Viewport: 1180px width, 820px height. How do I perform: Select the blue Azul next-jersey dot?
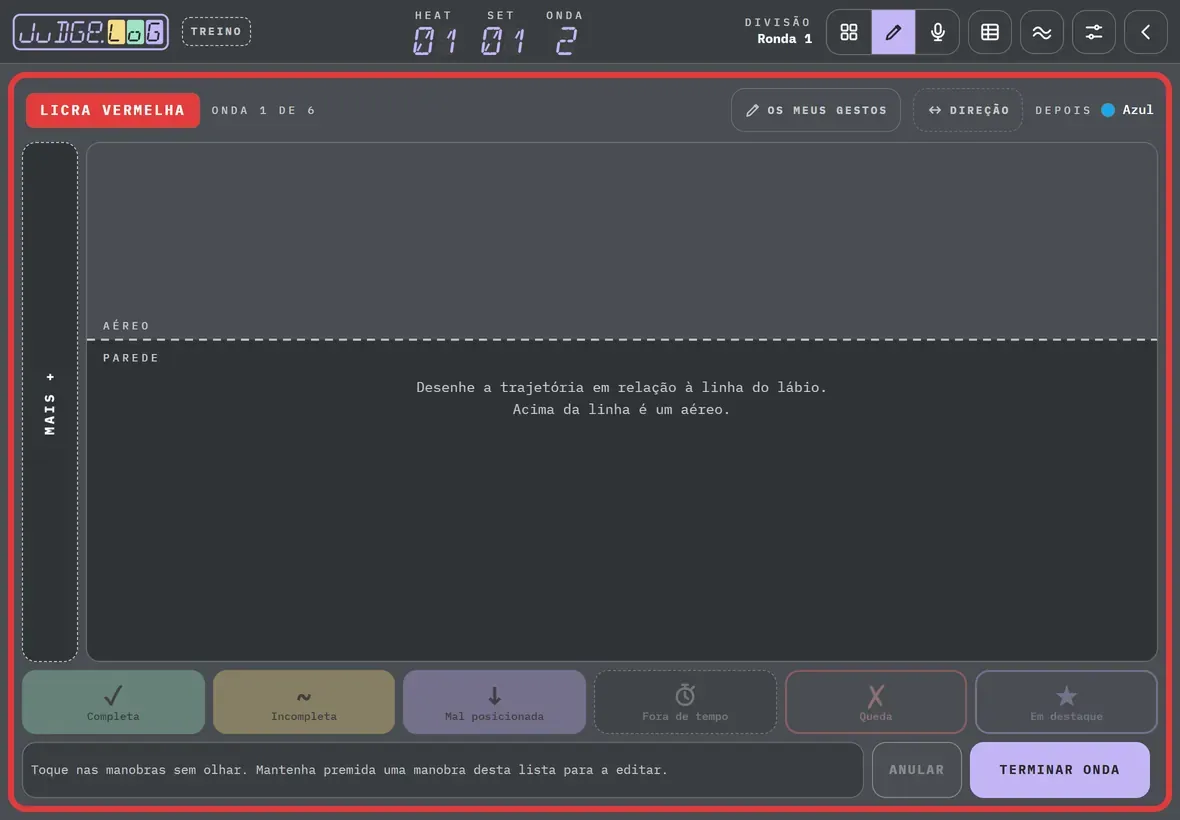click(1108, 110)
